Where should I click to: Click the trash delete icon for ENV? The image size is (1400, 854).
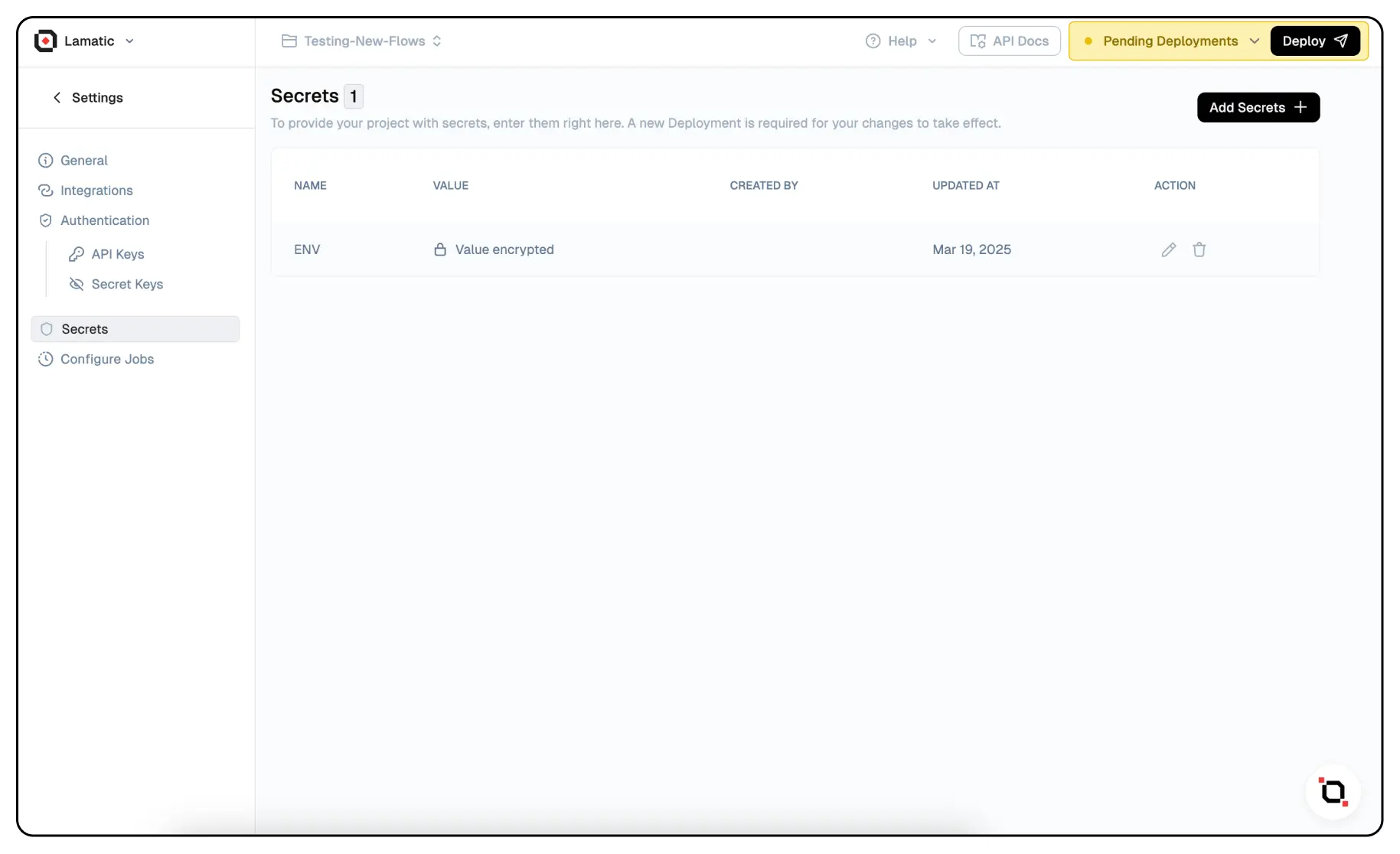[x=1199, y=249]
